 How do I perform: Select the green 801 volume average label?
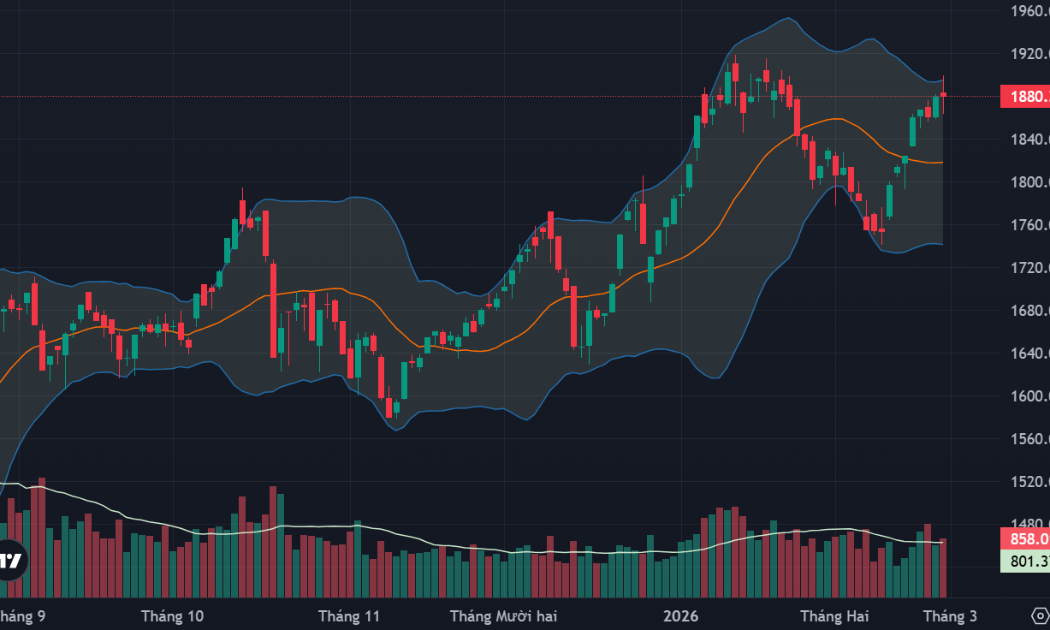click(x=1026, y=561)
